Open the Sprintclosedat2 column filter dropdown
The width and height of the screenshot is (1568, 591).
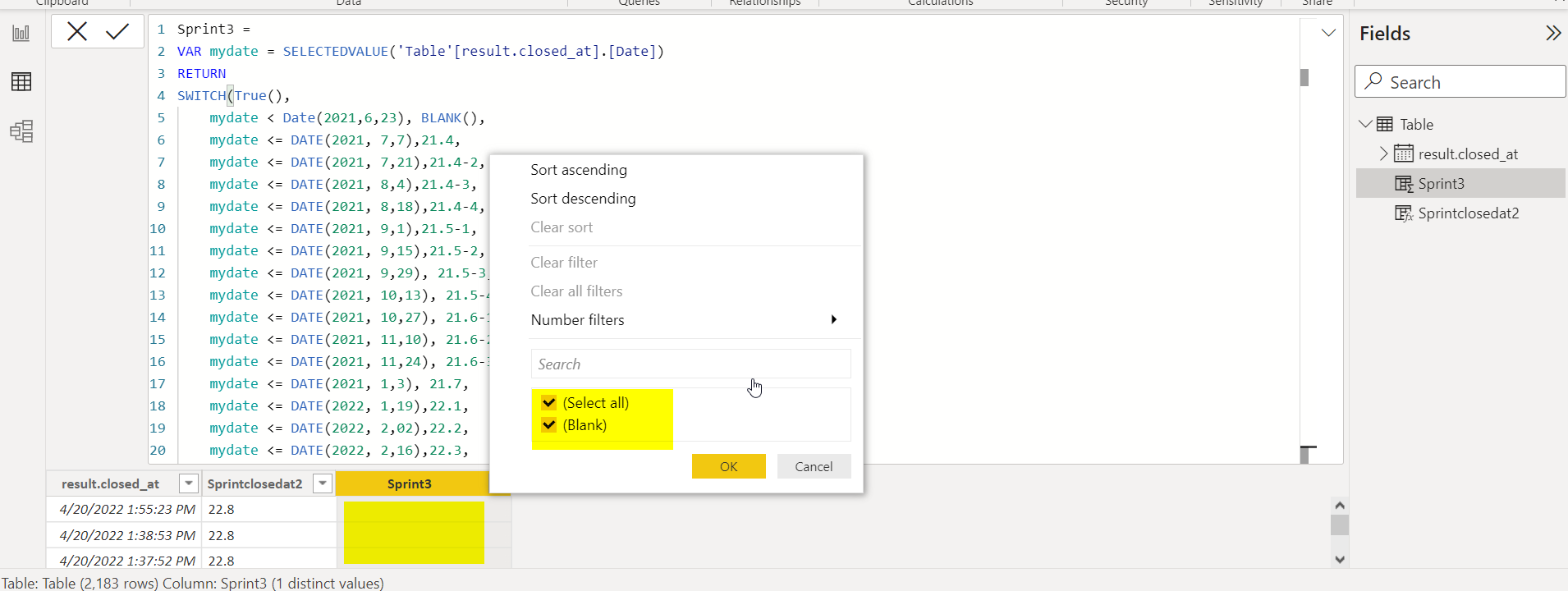(323, 483)
